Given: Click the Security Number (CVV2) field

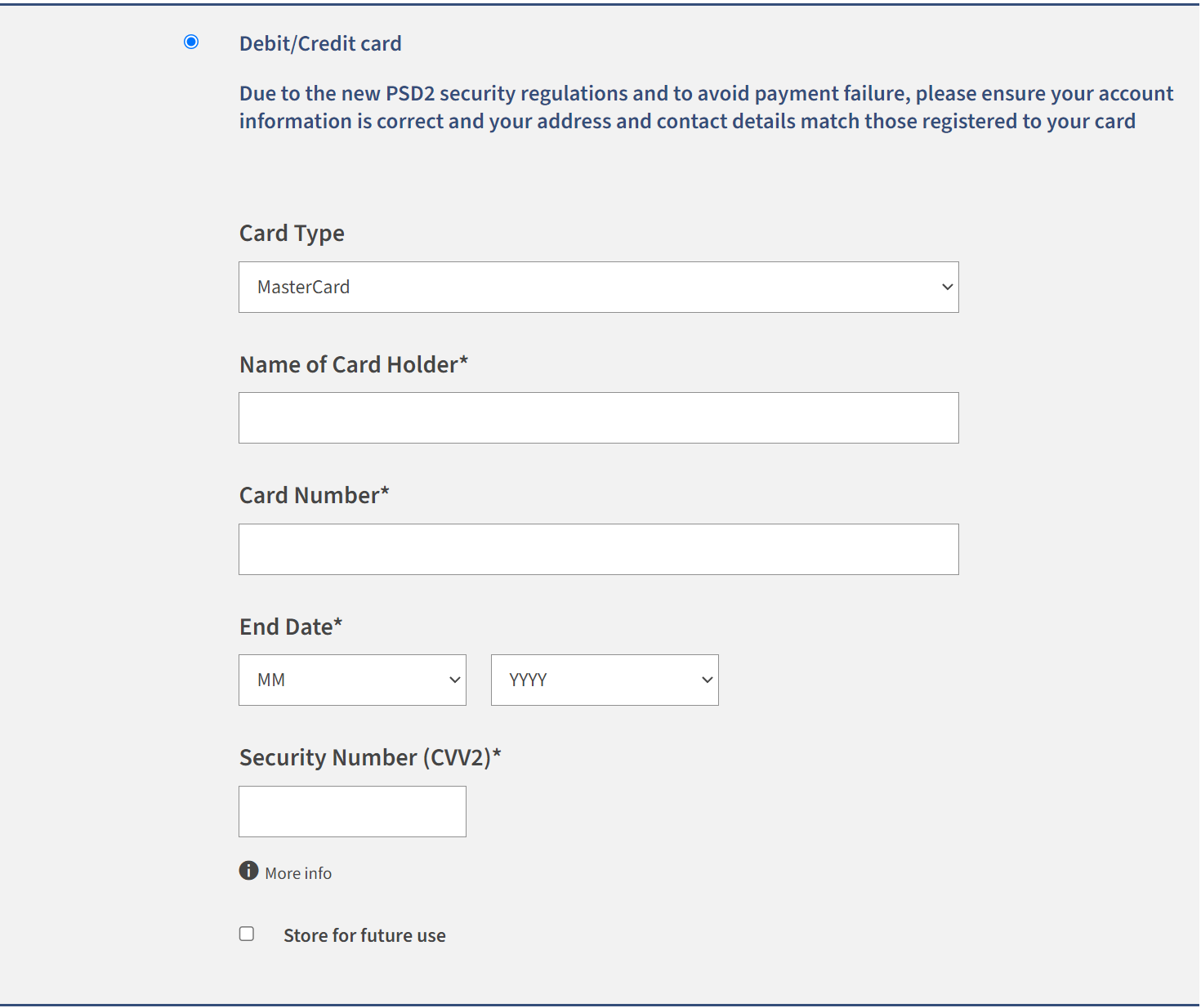Looking at the screenshot, I should [x=352, y=811].
